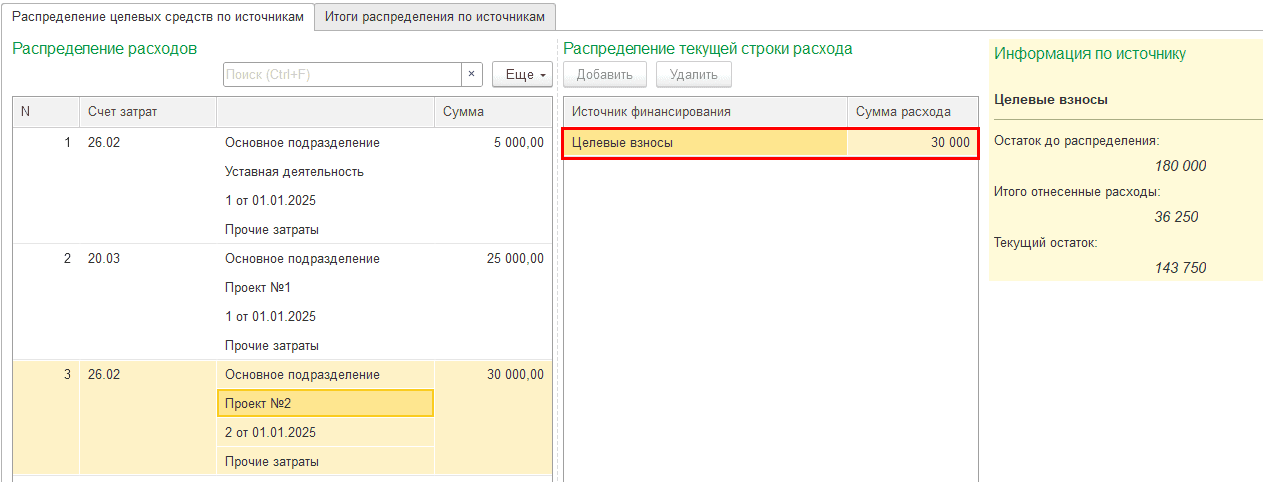This screenshot has width=1263, height=482.
Task: Click the Сумма расхода column header
Action: (x=912, y=112)
